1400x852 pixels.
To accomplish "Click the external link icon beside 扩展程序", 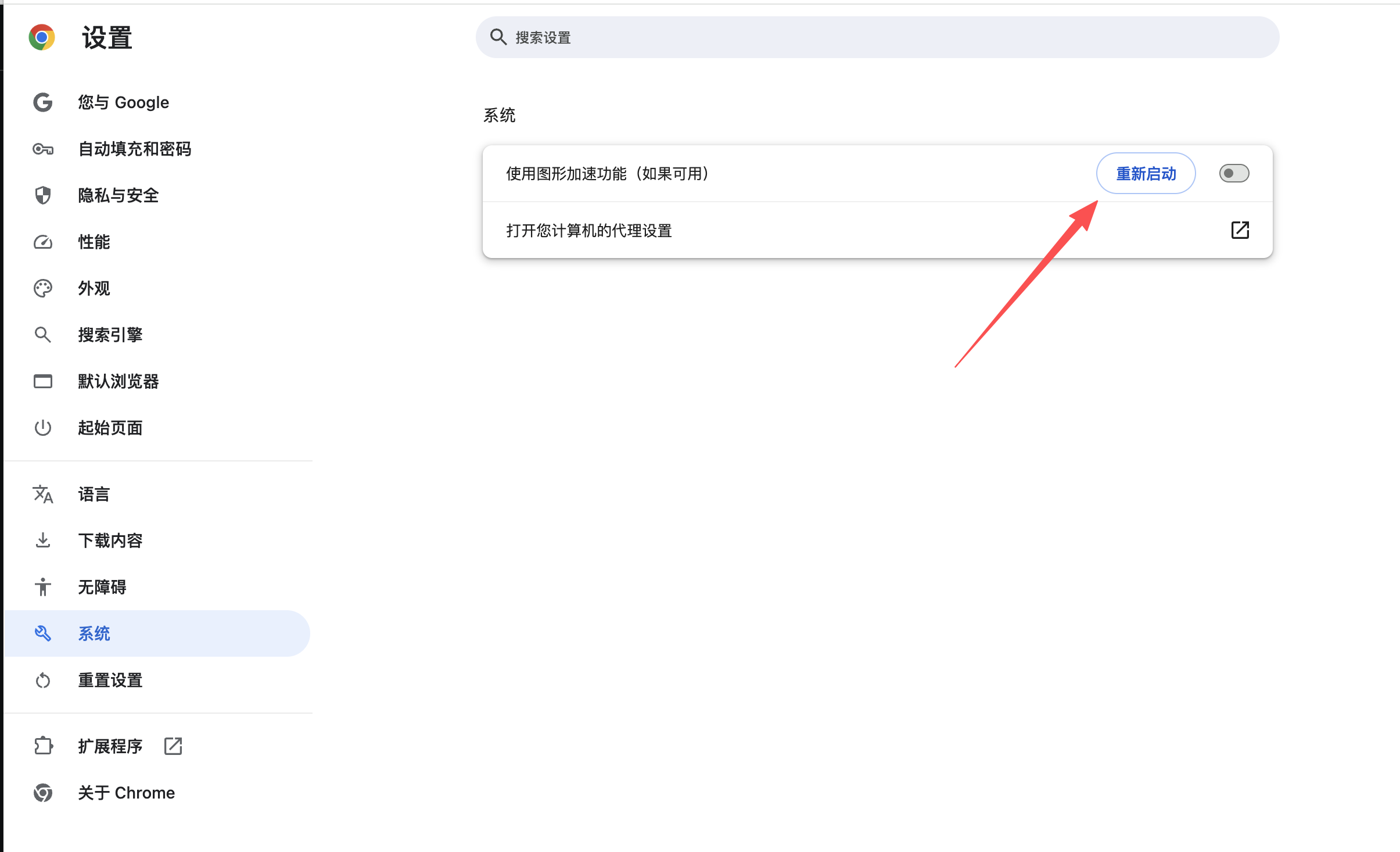I will [173, 746].
